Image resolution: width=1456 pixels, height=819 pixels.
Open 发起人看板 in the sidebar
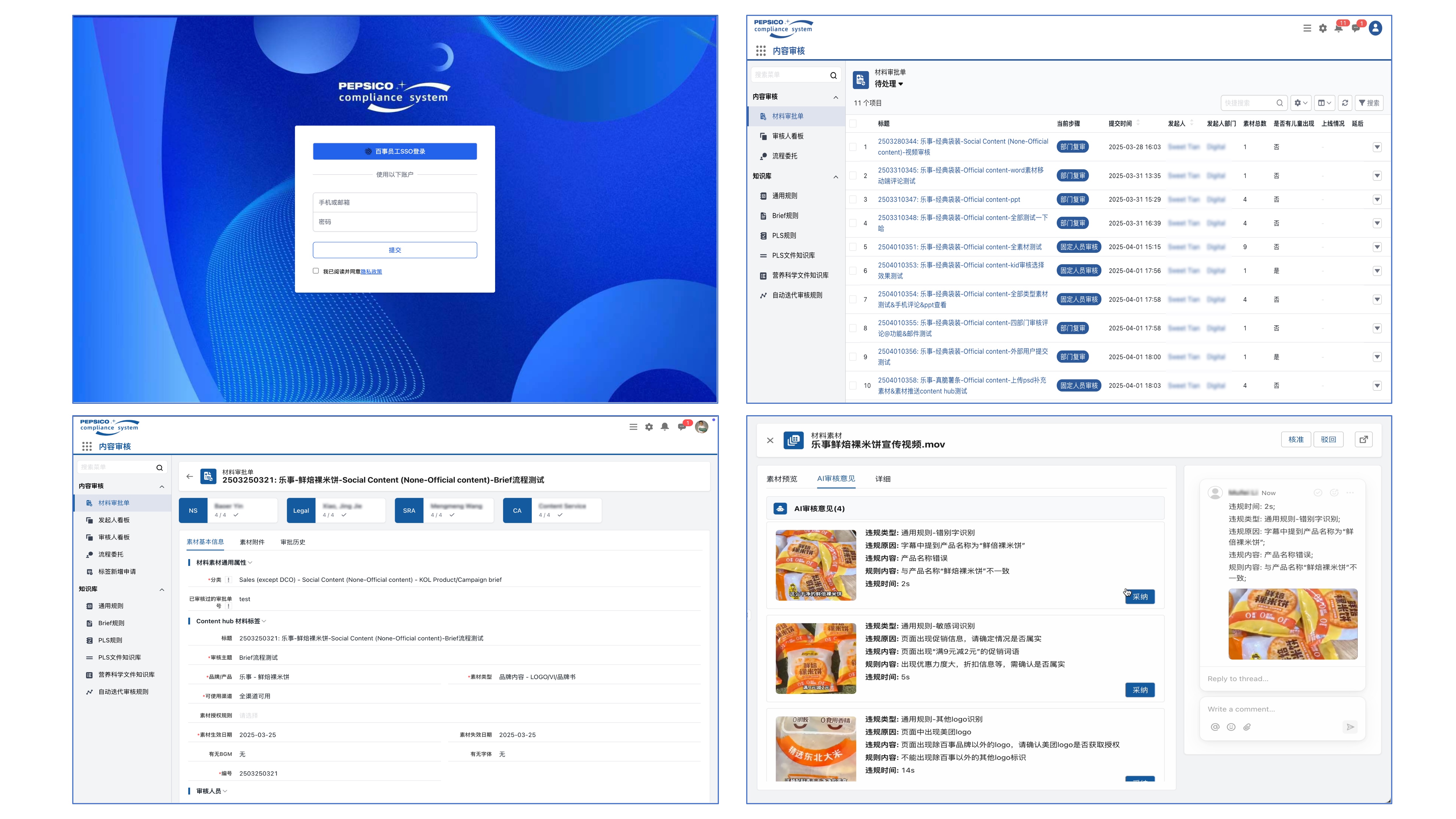point(114,520)
